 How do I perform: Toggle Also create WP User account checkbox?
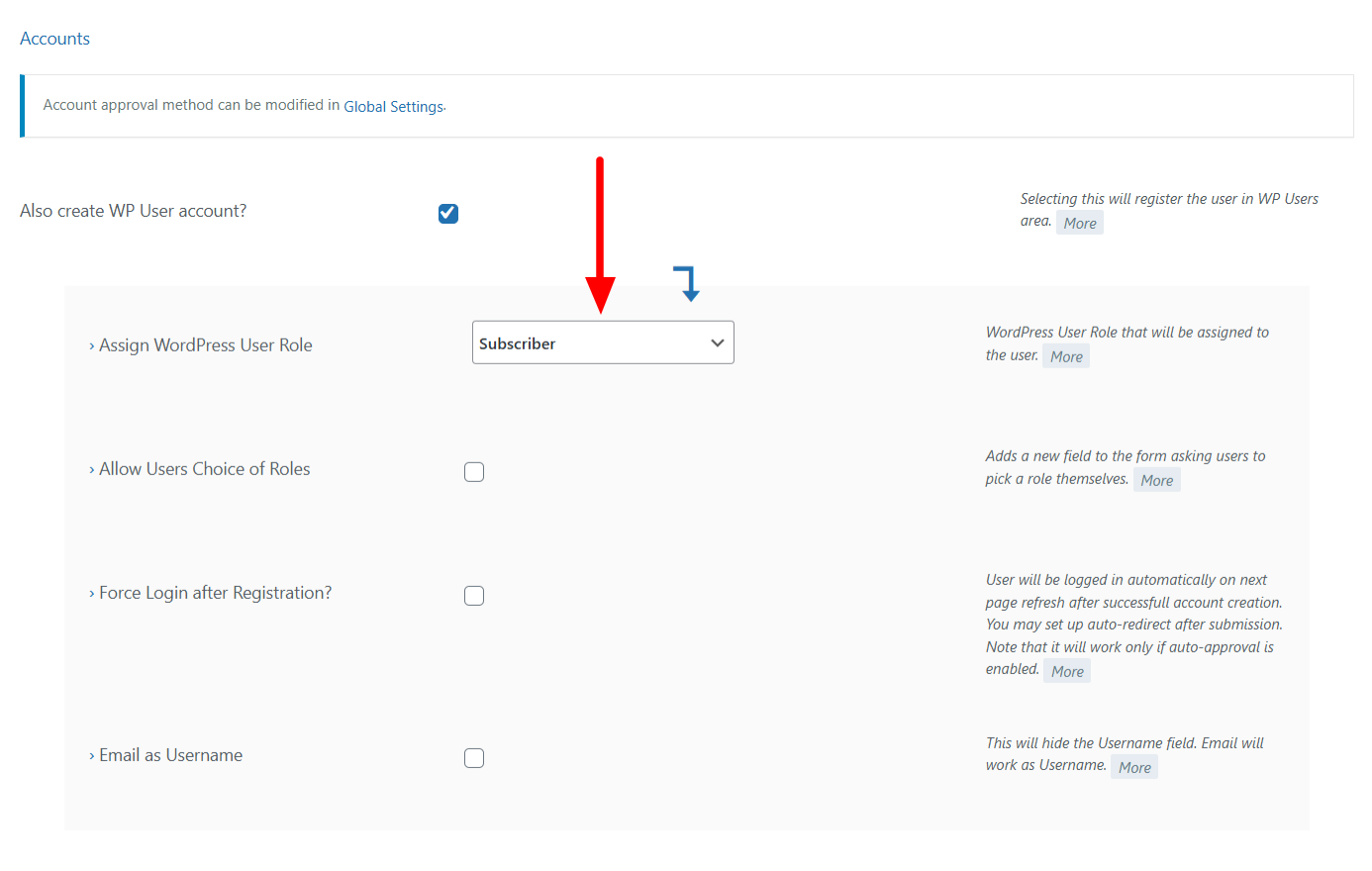[448, 214]
